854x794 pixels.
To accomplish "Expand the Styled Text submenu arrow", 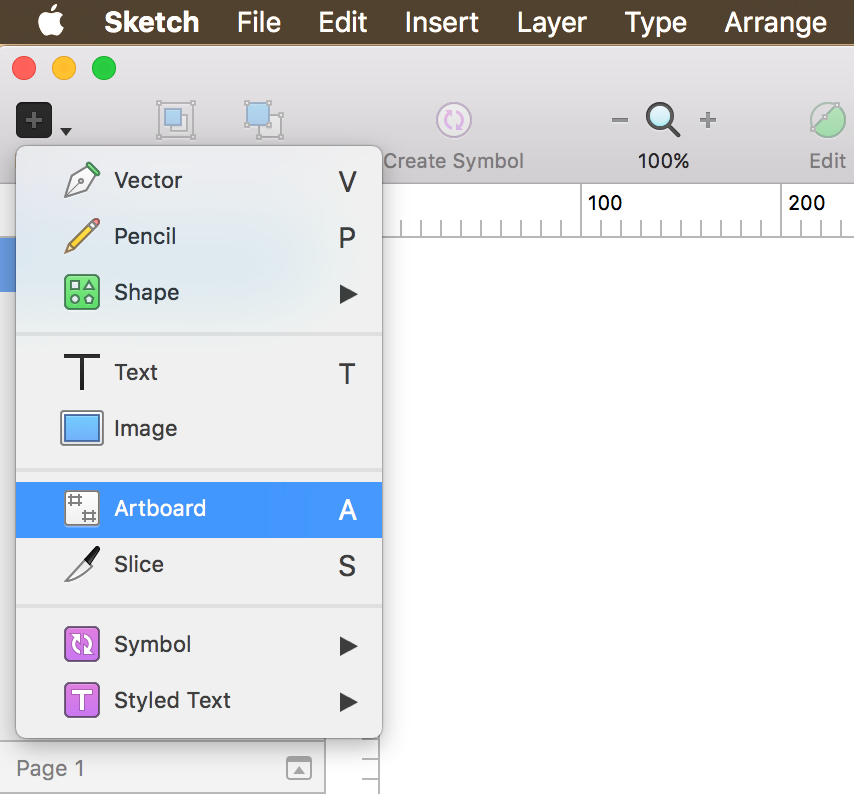I will pos(349,702).
